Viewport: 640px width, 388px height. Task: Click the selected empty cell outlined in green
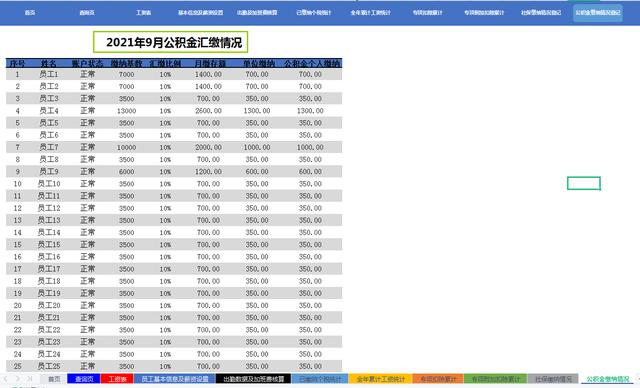point(584,183)
